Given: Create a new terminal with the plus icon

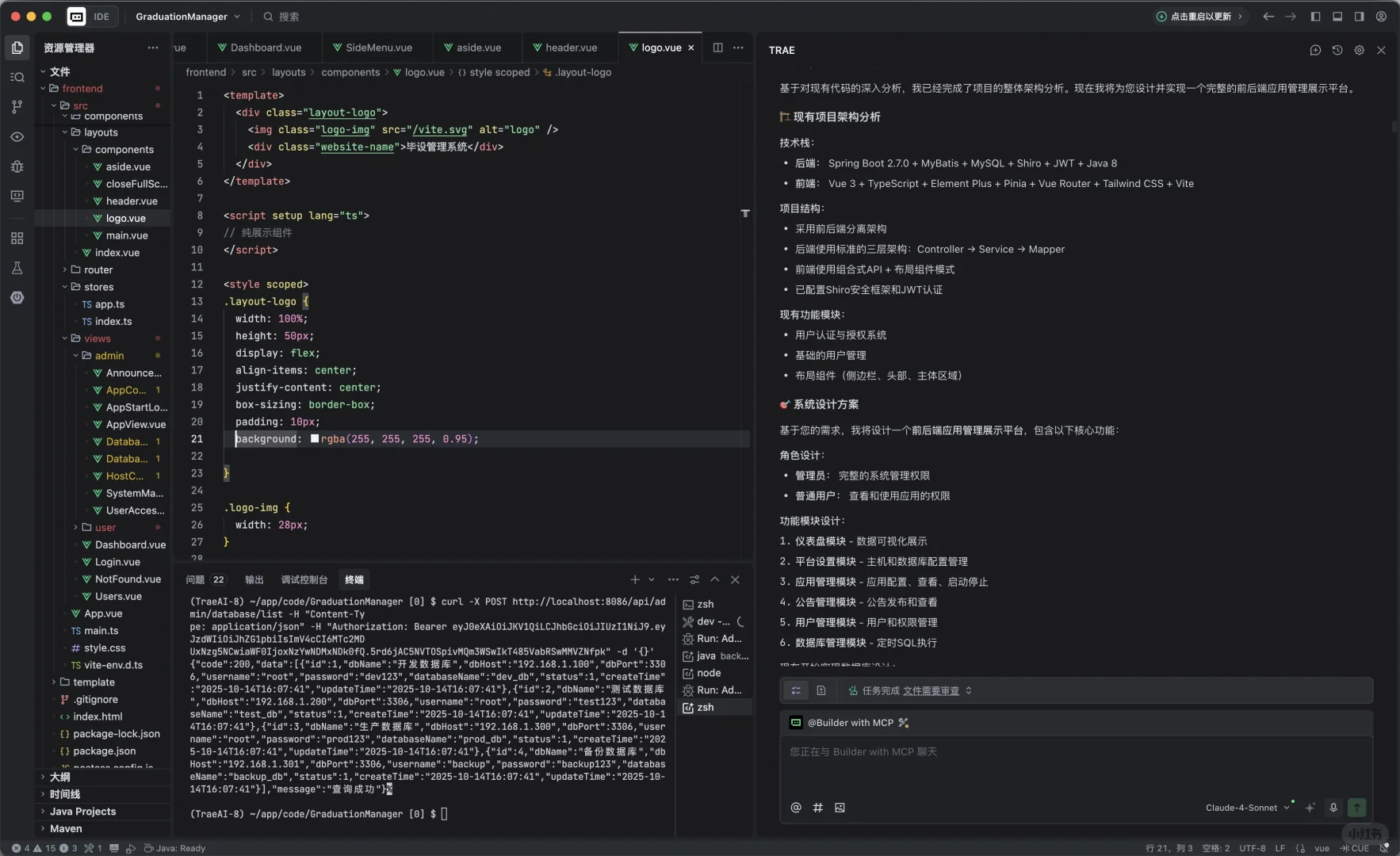Looking at the screenshot, I should click(634, 579).
